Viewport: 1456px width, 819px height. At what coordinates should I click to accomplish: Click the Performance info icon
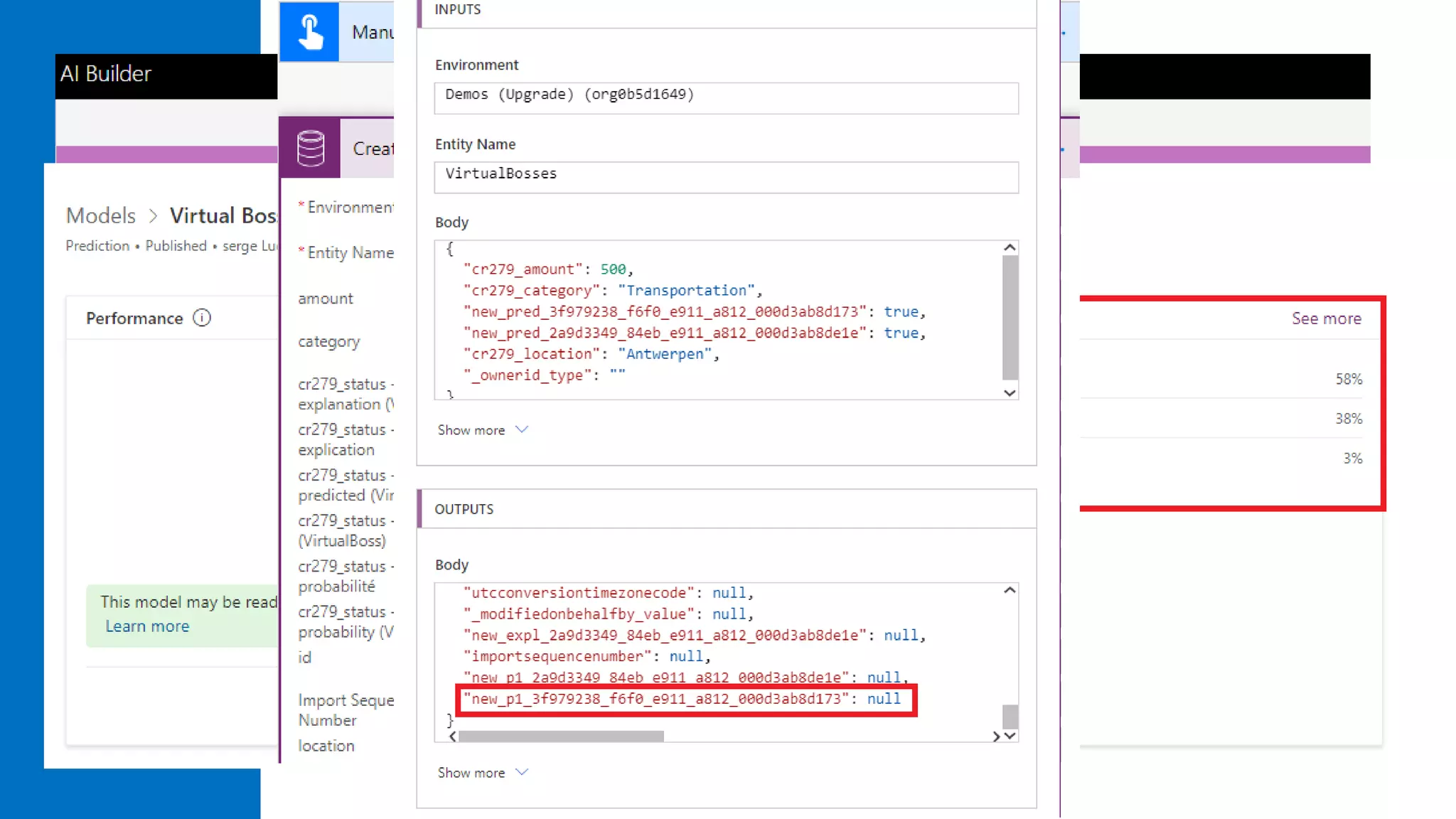pos(202,318)
